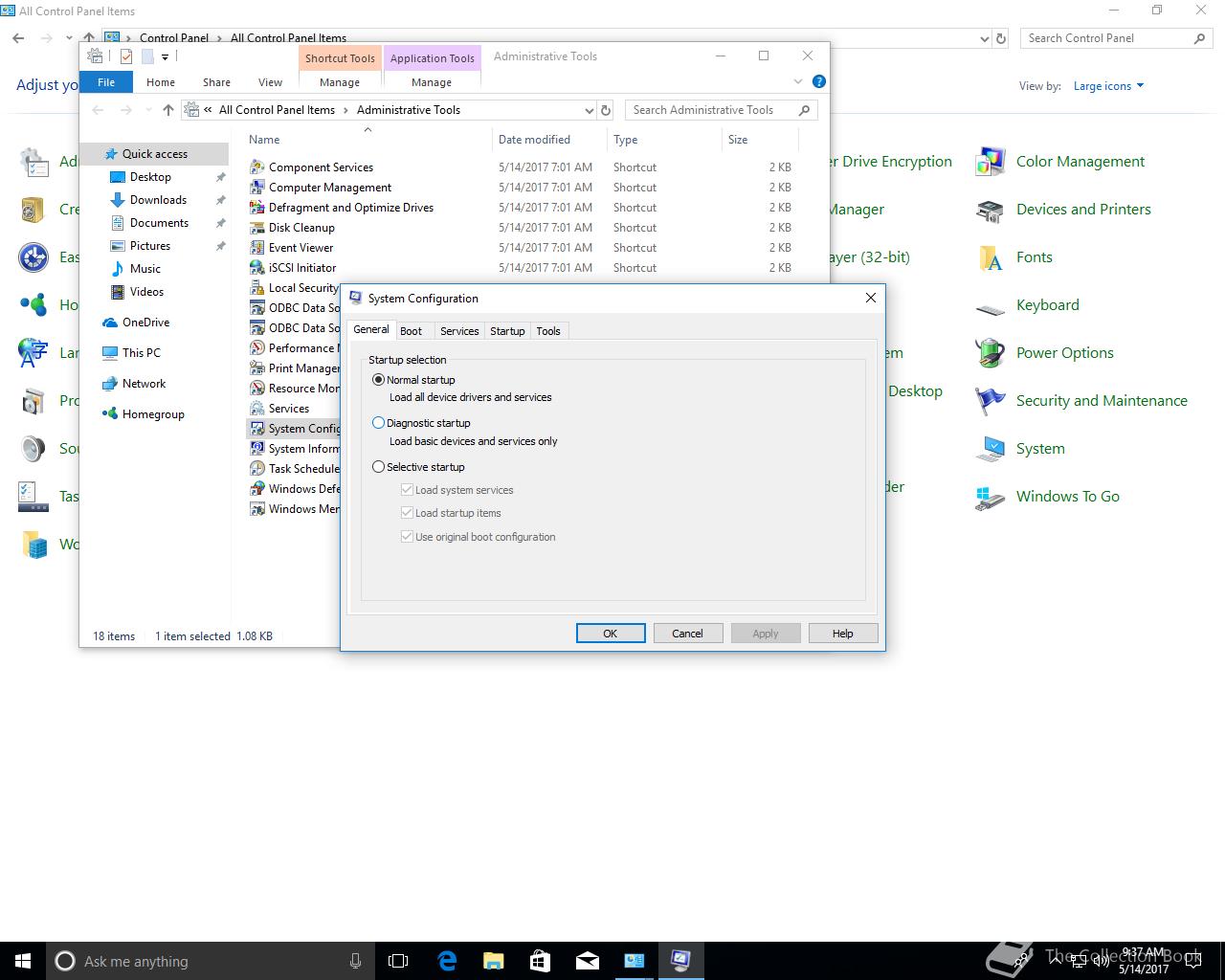Toggle the Load startup items checkbox

coord(407,513)
